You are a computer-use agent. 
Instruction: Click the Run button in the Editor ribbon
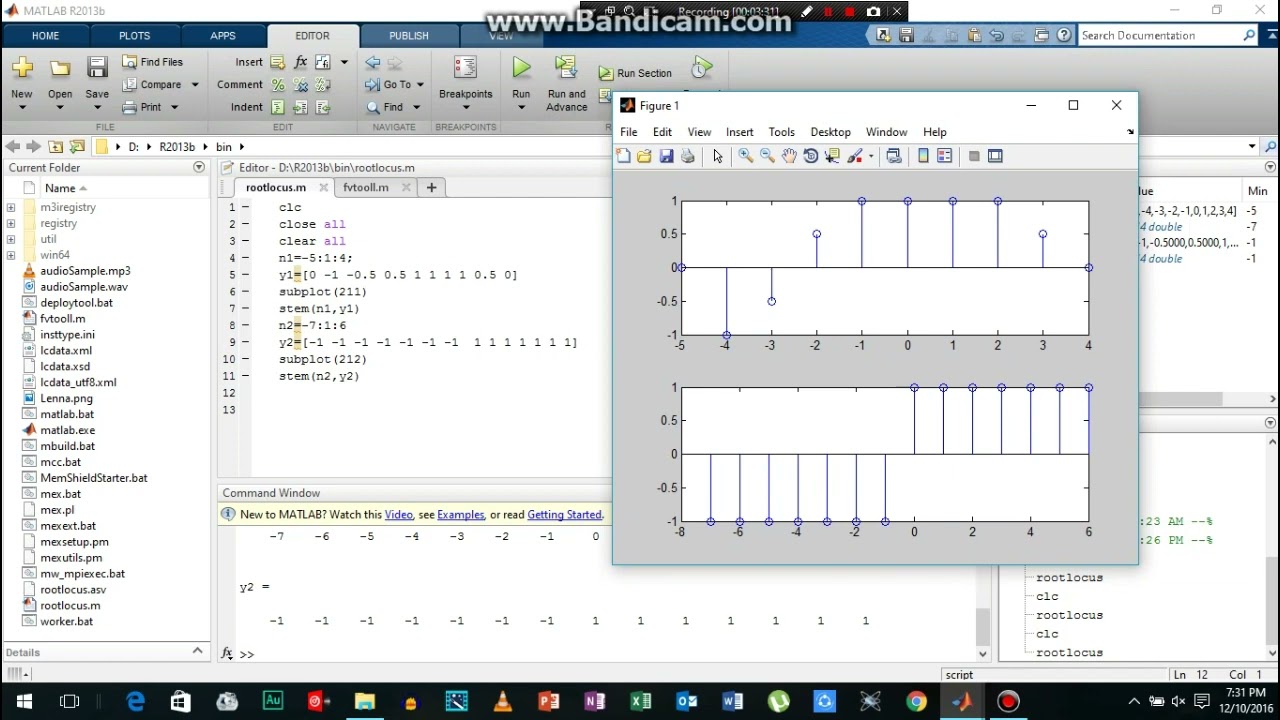point(521,80)
